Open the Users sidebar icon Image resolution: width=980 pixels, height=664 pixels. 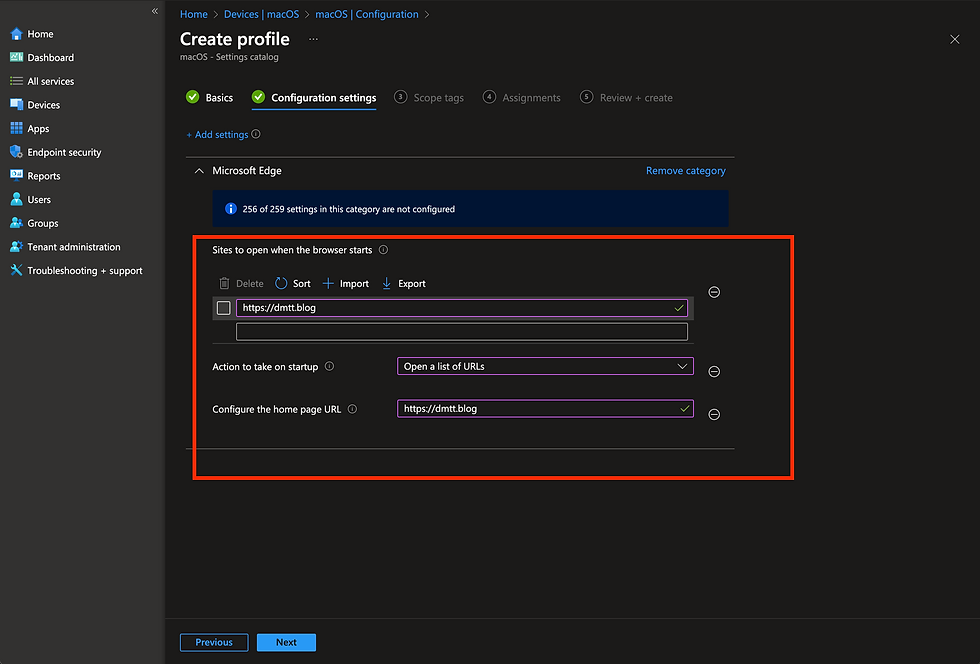click(16, 199)
